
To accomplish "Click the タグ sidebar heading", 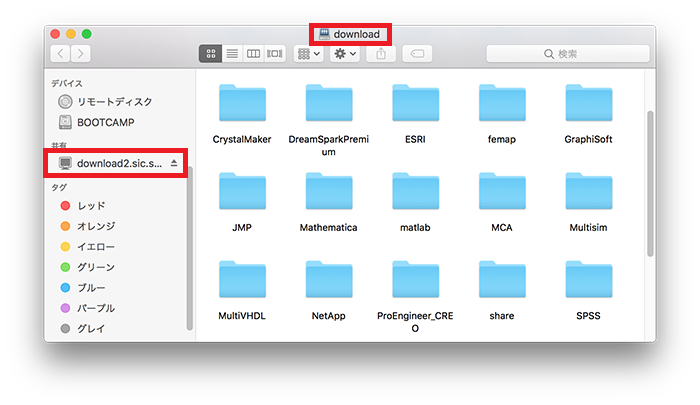I will coord(59,188).
